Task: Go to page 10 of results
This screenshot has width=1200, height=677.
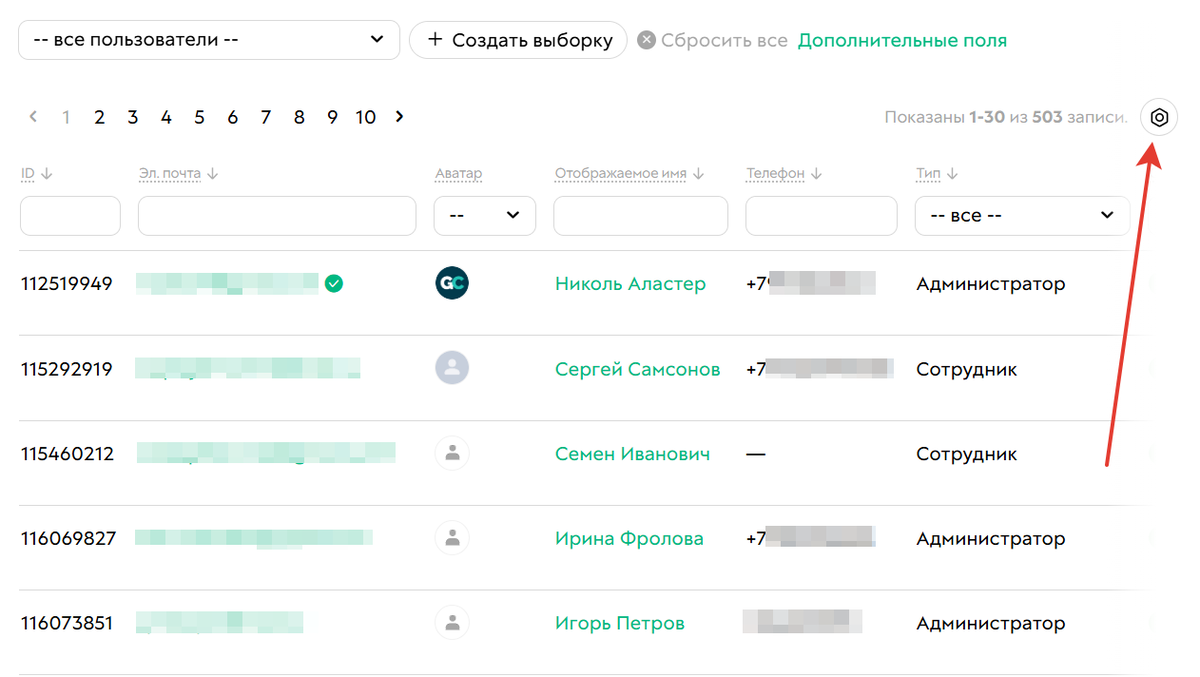Action: (365, 117)
